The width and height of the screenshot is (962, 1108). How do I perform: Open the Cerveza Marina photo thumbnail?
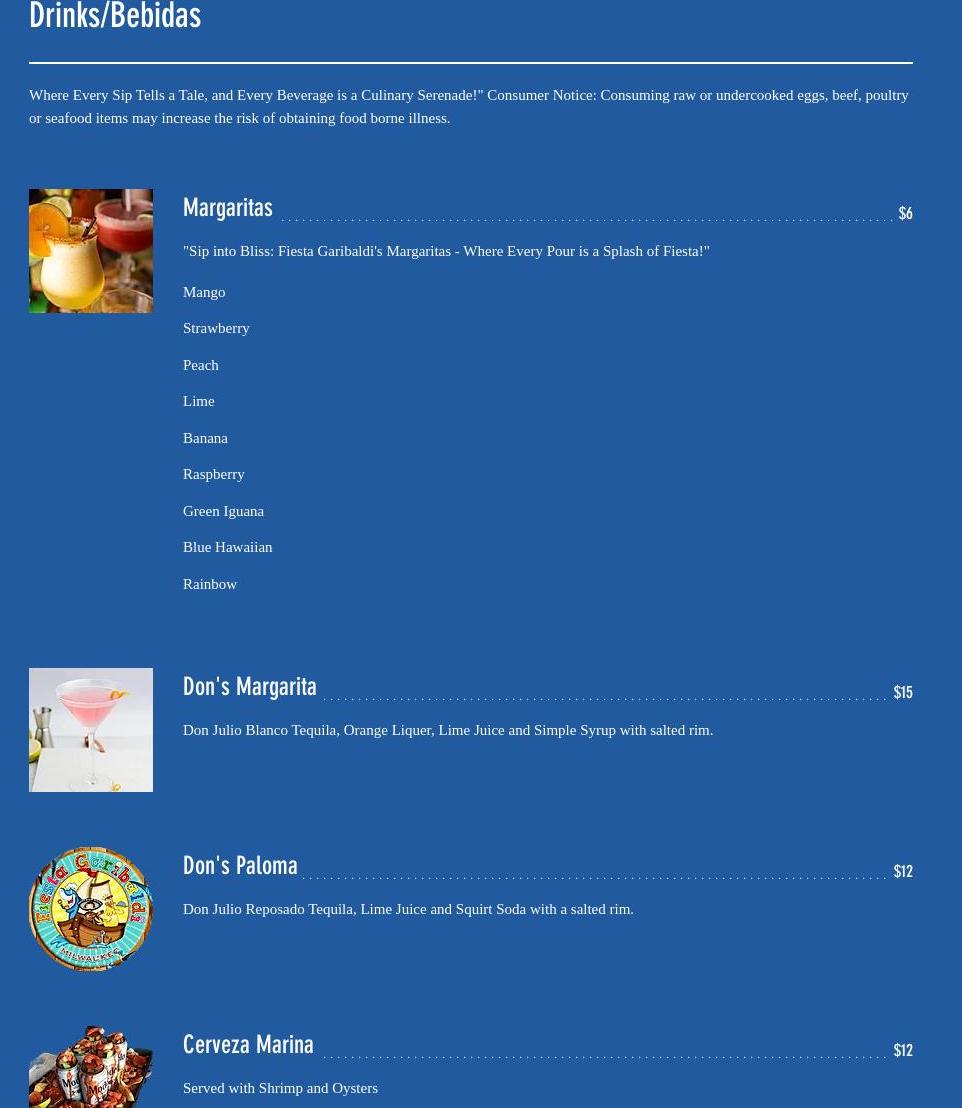click(90, 1066)
